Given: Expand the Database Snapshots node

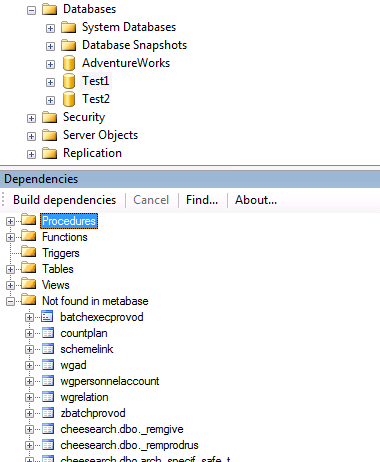Looking at the screenshot, I should coord(50,46).
